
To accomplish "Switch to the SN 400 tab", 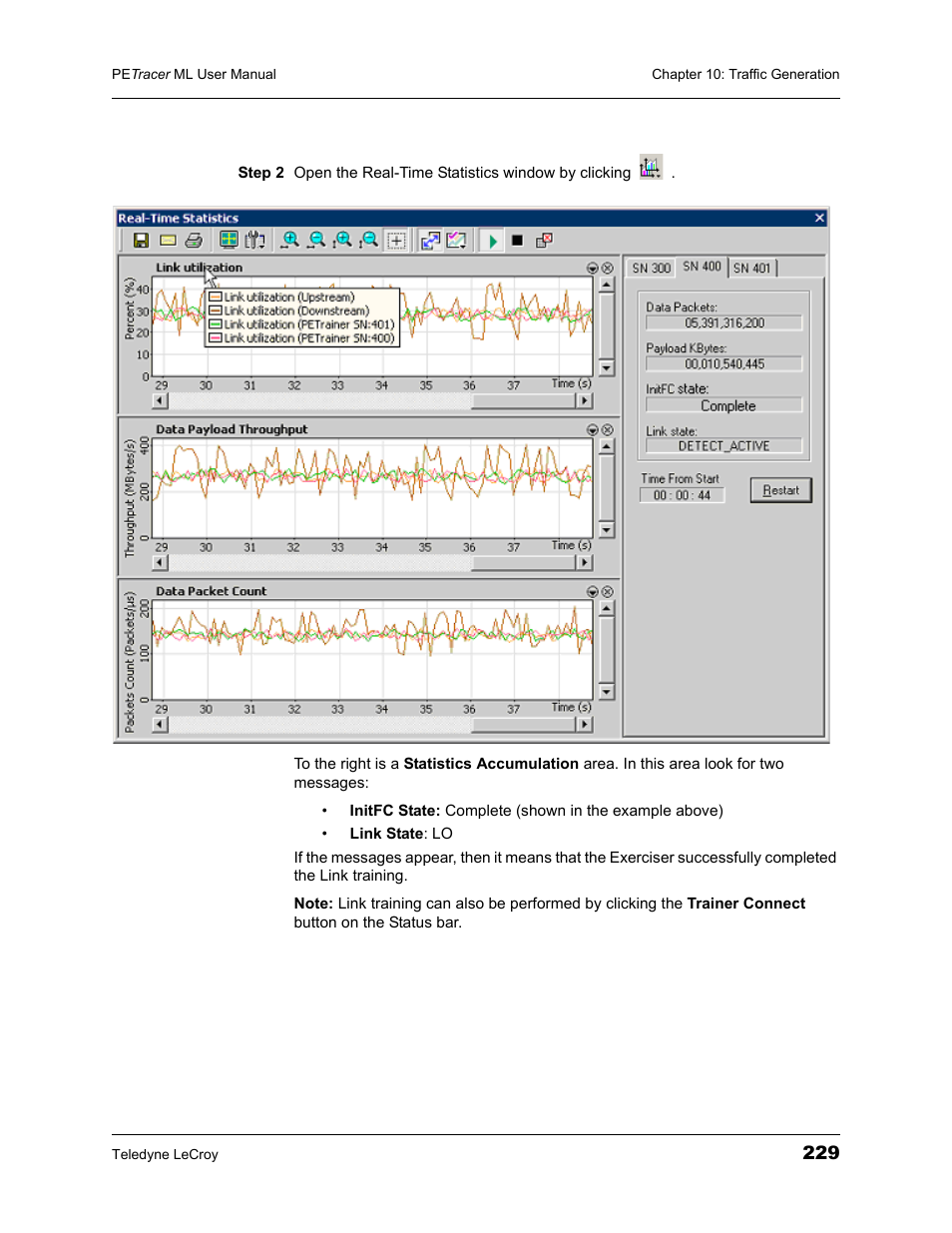I will [702, 267].
